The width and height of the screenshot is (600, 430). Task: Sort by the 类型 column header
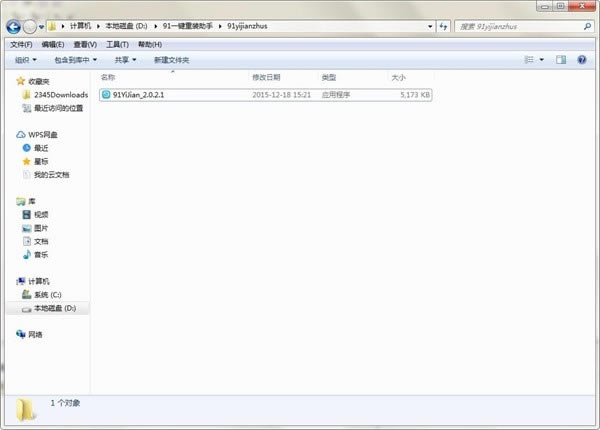pos(329,77)
